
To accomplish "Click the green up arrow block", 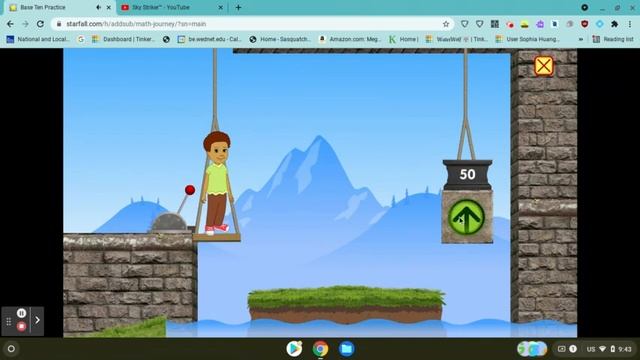I will [467, 217].
